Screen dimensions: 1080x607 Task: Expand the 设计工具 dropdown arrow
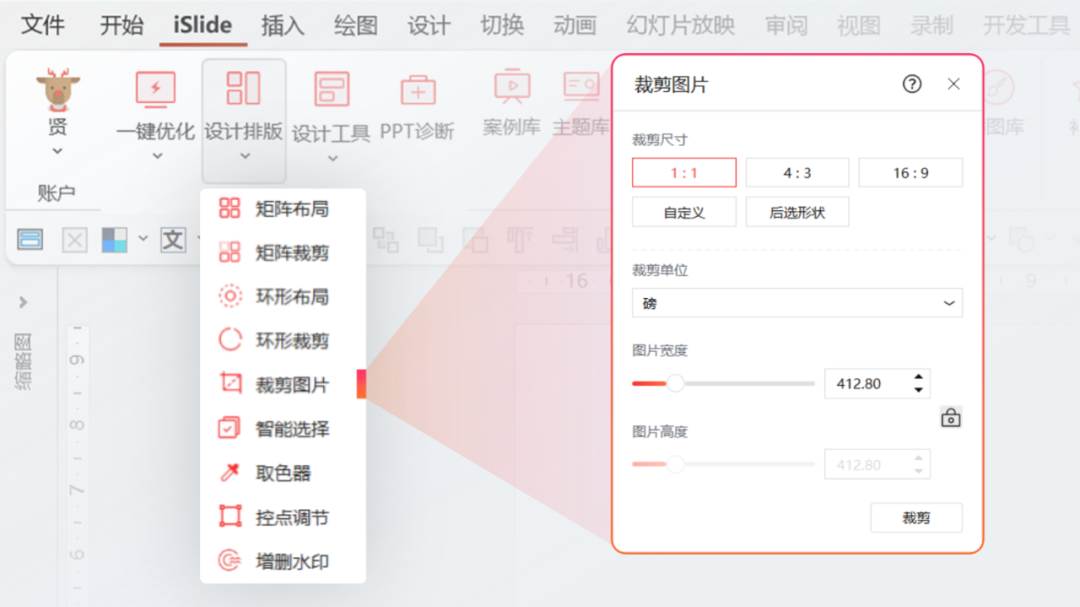(333, 158)
